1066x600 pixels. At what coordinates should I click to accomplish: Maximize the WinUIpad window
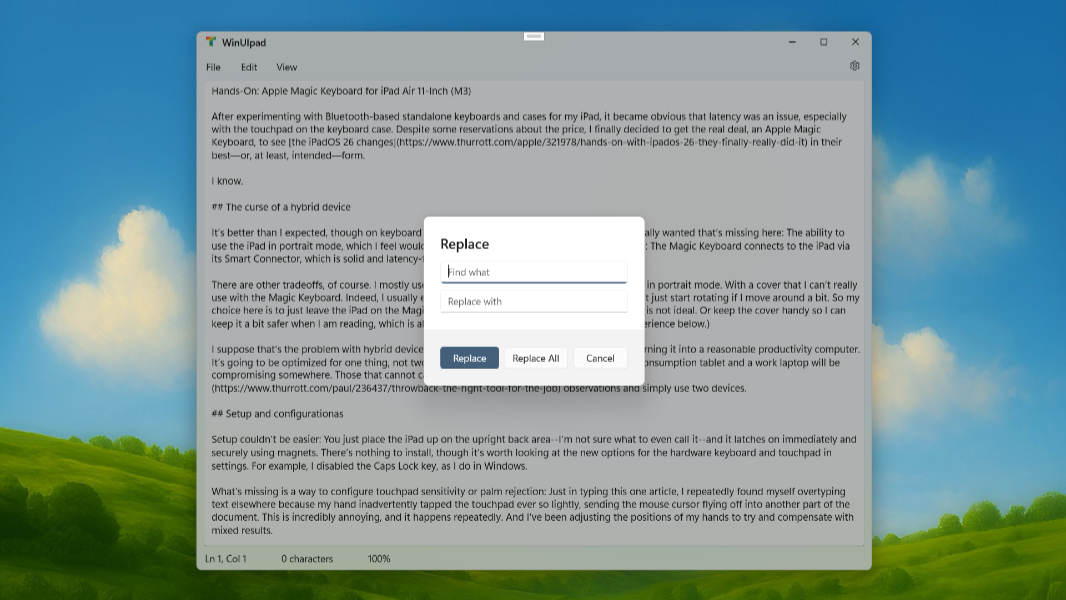tap(823, 42)
